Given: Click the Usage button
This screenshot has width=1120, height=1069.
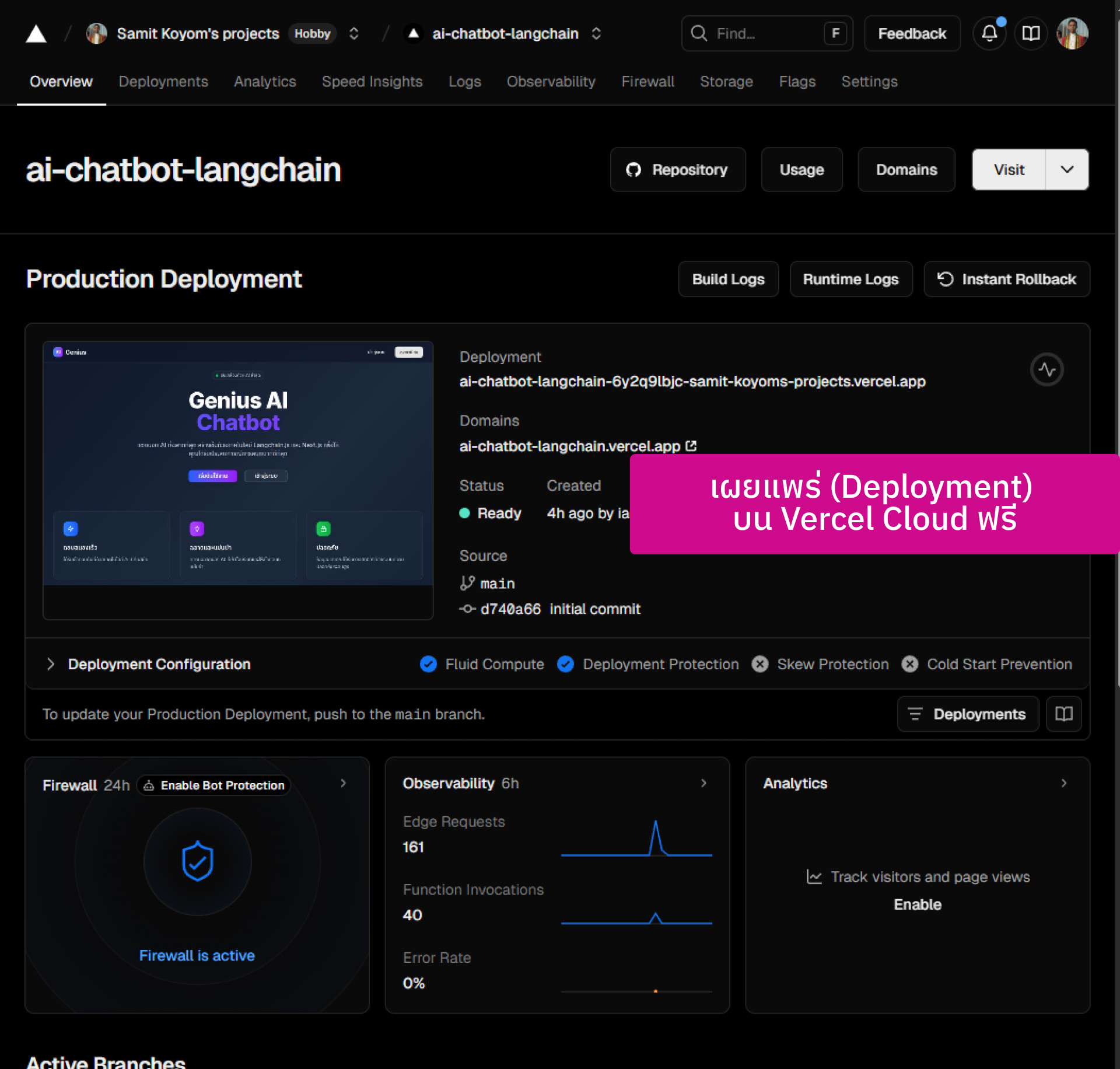Looking at the screenshot, I should [x=802, y=169].
